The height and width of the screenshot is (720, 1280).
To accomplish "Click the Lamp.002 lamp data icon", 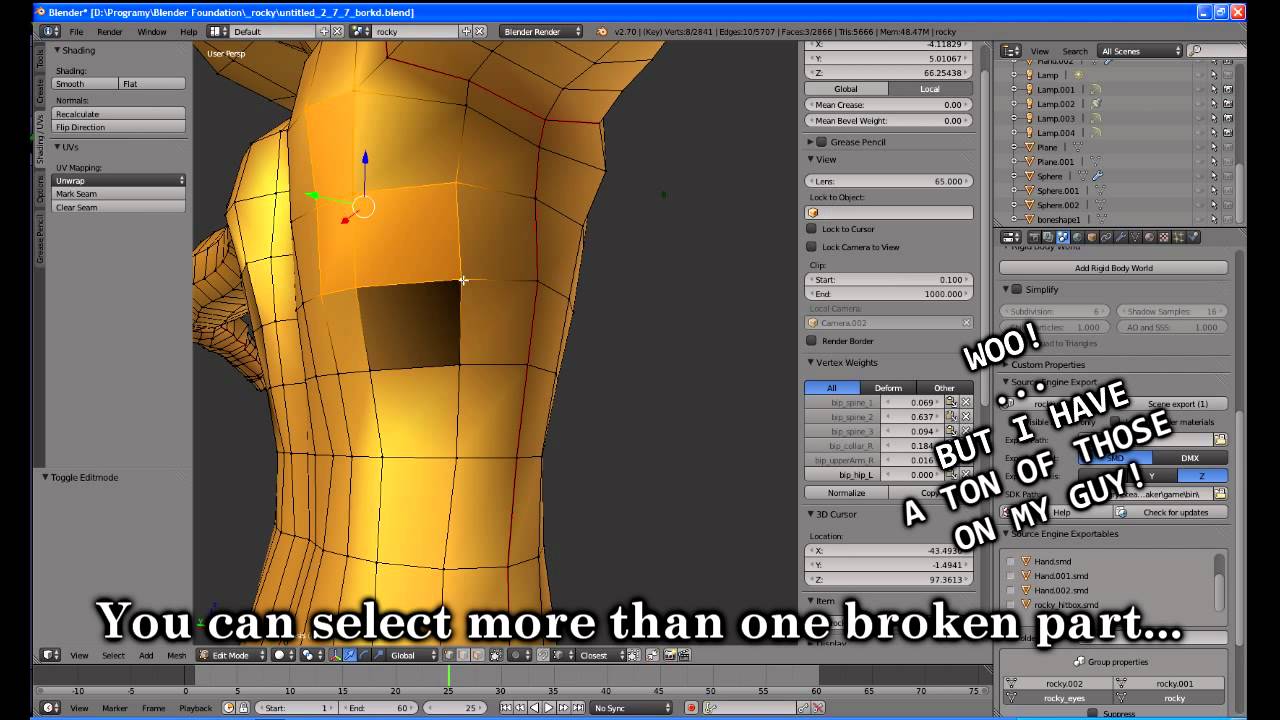I will [x=1096, y=104].
